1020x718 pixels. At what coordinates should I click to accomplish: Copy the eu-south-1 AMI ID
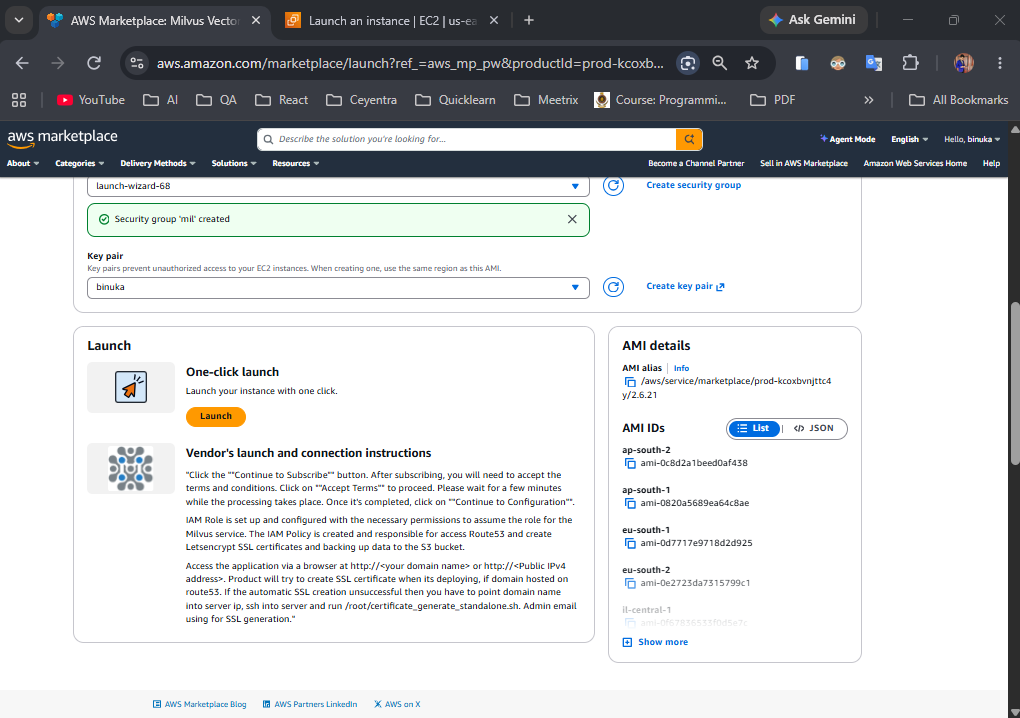click(629, 543)
